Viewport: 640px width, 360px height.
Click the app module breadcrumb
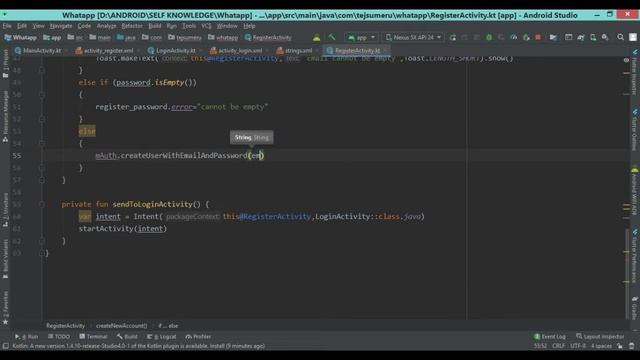click(52, 38)
